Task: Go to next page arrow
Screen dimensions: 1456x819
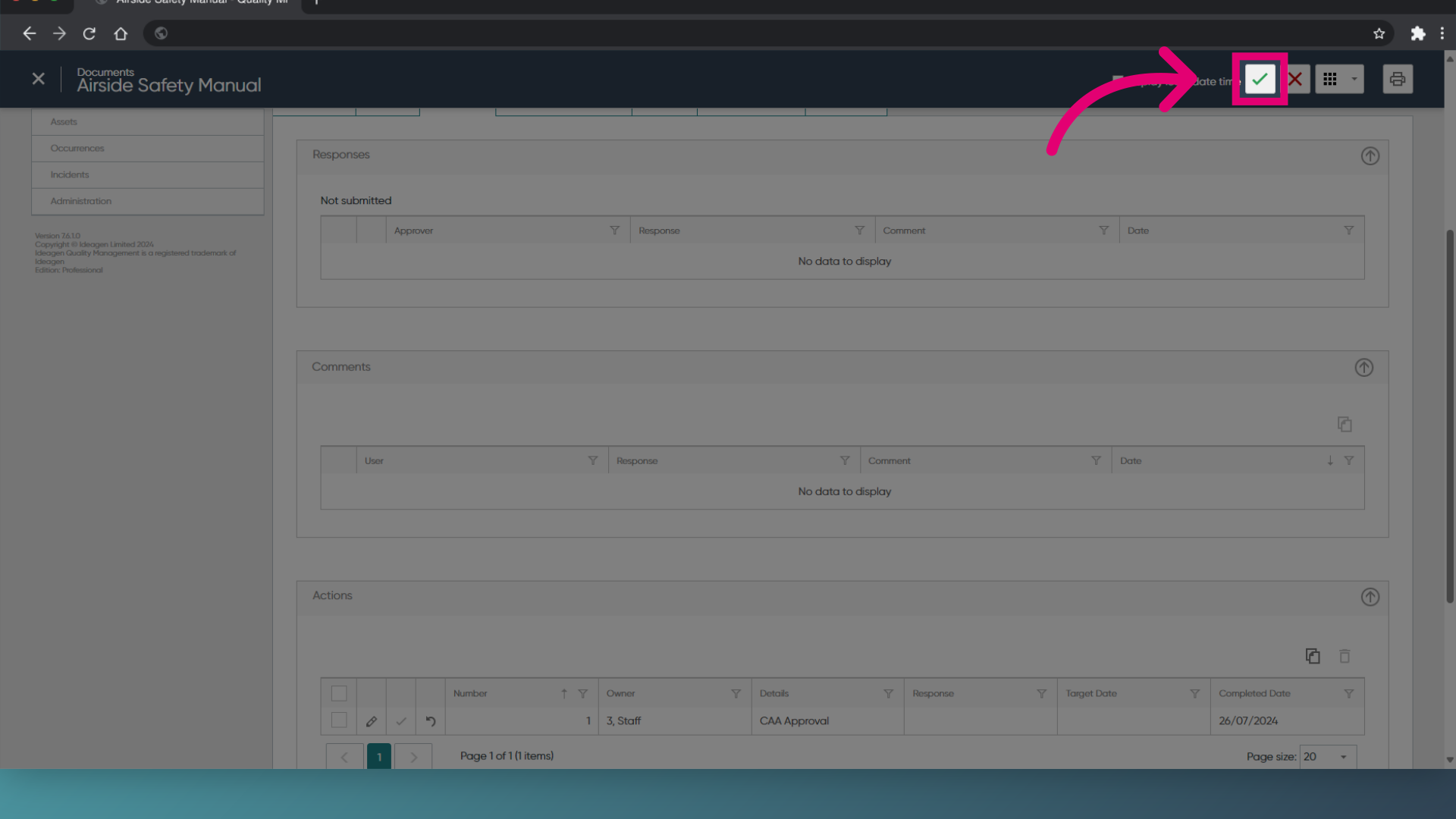Action: (x=413, y=757)
